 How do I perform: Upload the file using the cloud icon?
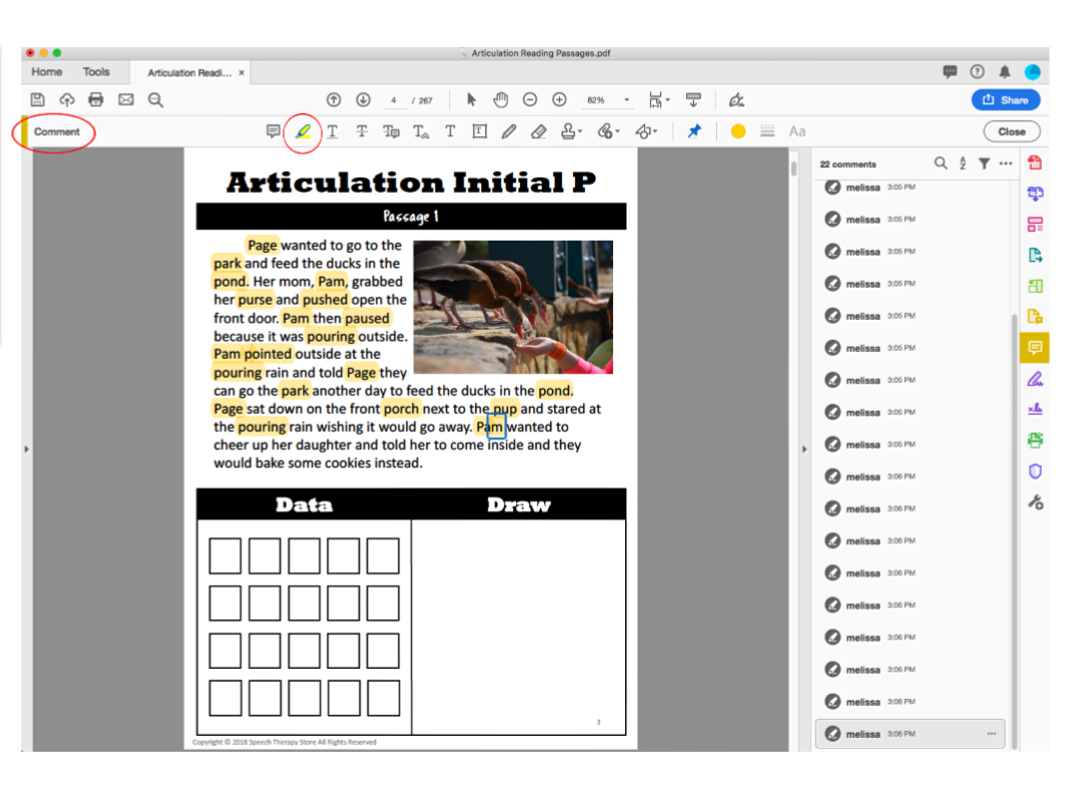point(67,100)
